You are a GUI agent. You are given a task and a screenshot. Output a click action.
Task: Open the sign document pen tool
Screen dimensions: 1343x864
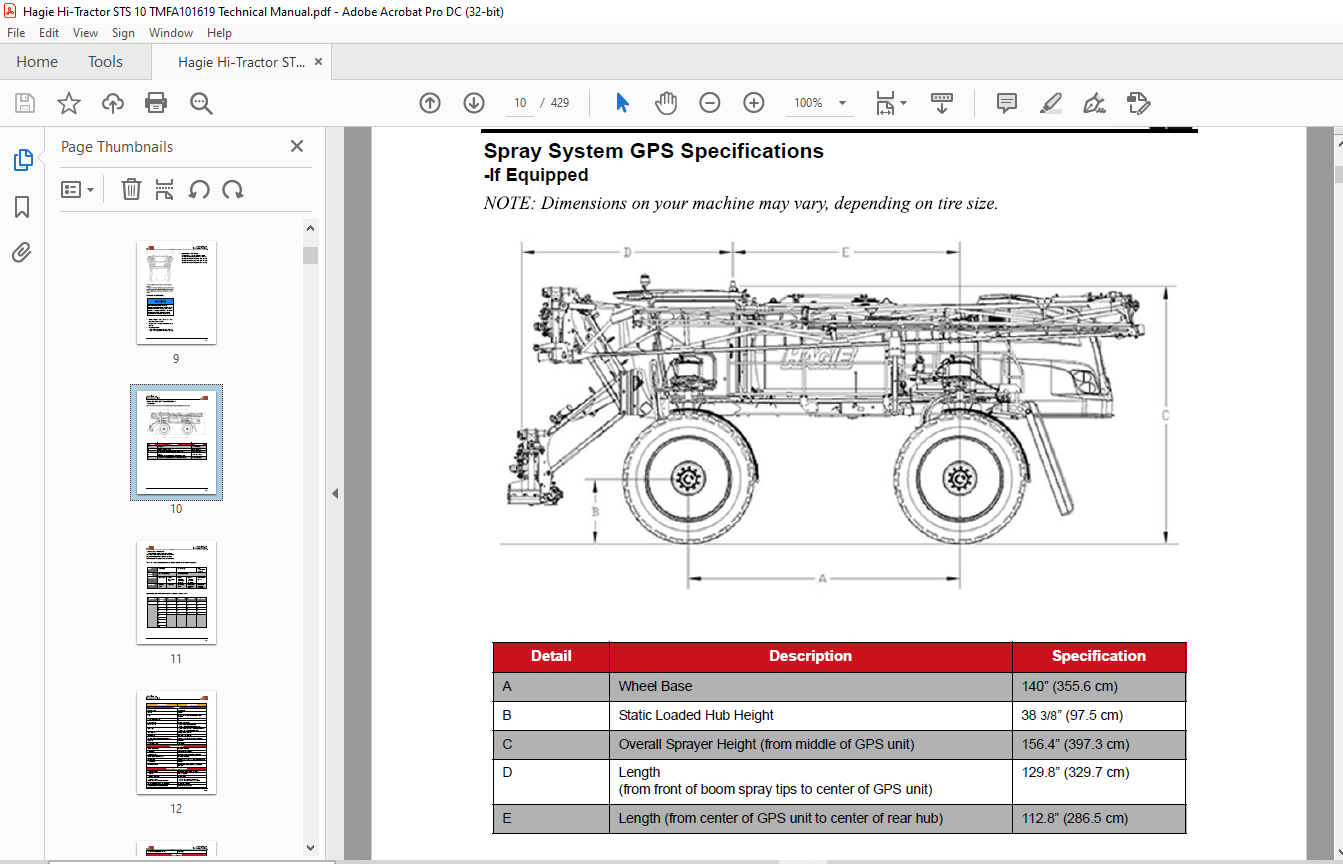[1094, 103]
